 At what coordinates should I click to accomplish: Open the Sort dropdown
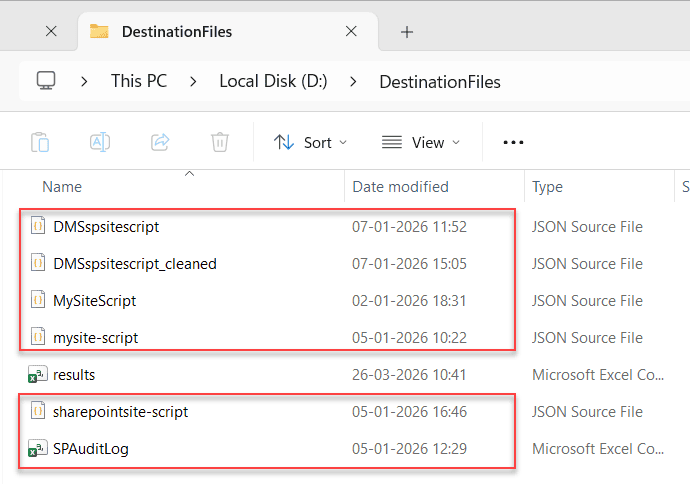(x=311, y=143)
